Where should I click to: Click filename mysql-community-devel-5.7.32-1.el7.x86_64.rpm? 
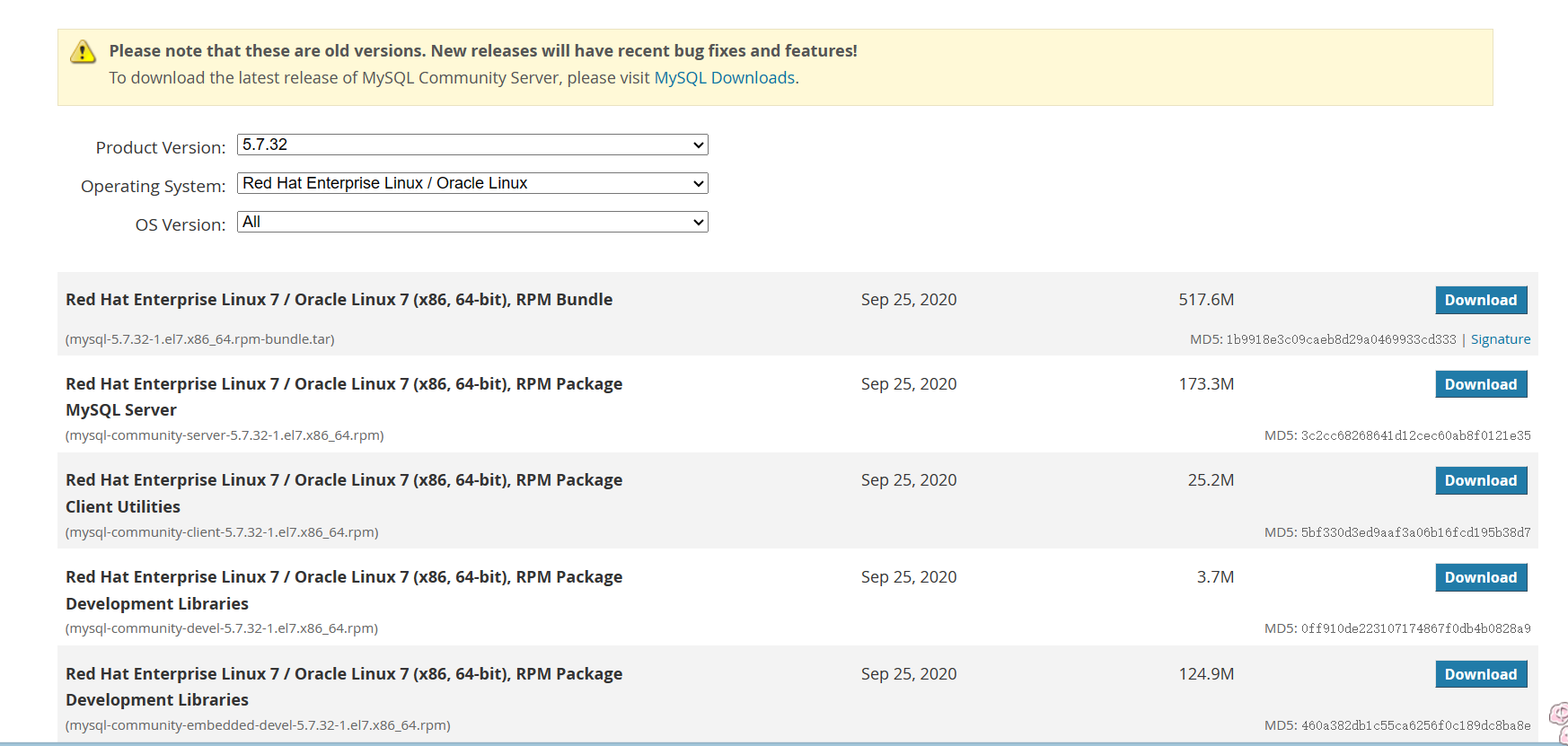click(x=222, y=628)
